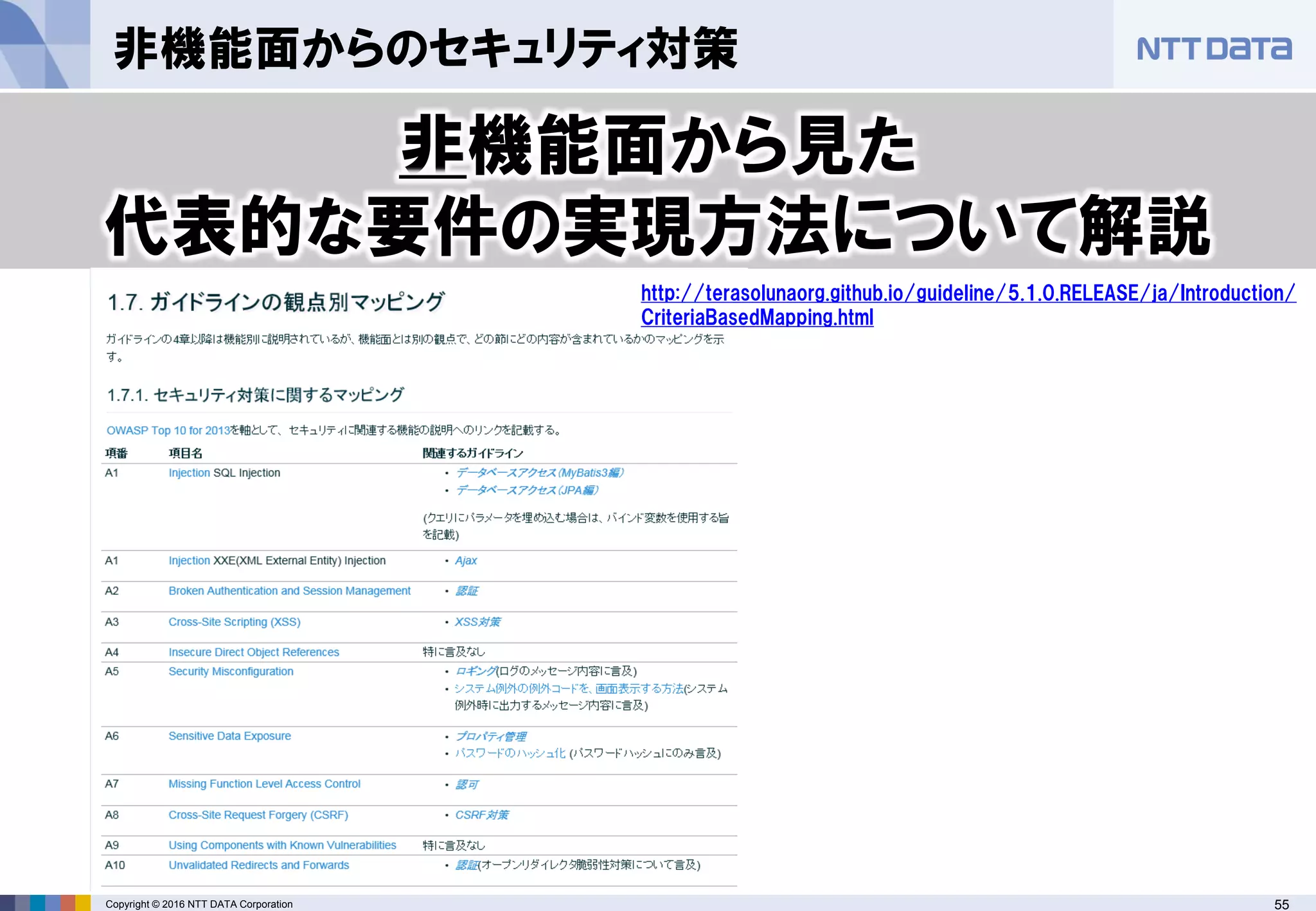Open Sensitive Data Exposure link
Screen dimensions: 1316x911
(x=229, y=736)
